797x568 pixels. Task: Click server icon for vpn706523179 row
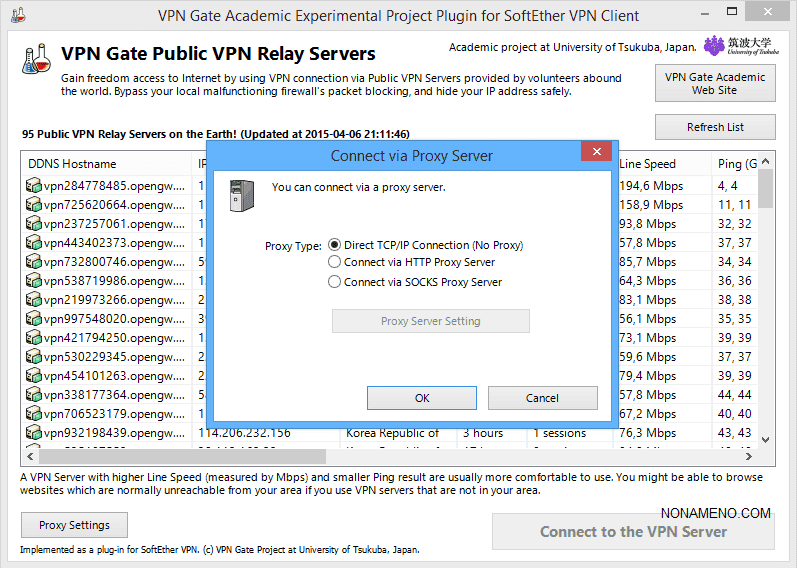coord(34,414)
